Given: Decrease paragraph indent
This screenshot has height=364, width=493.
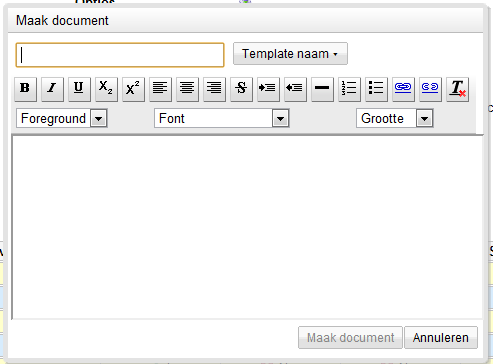Looking at the screenshot, I should 295,89.
